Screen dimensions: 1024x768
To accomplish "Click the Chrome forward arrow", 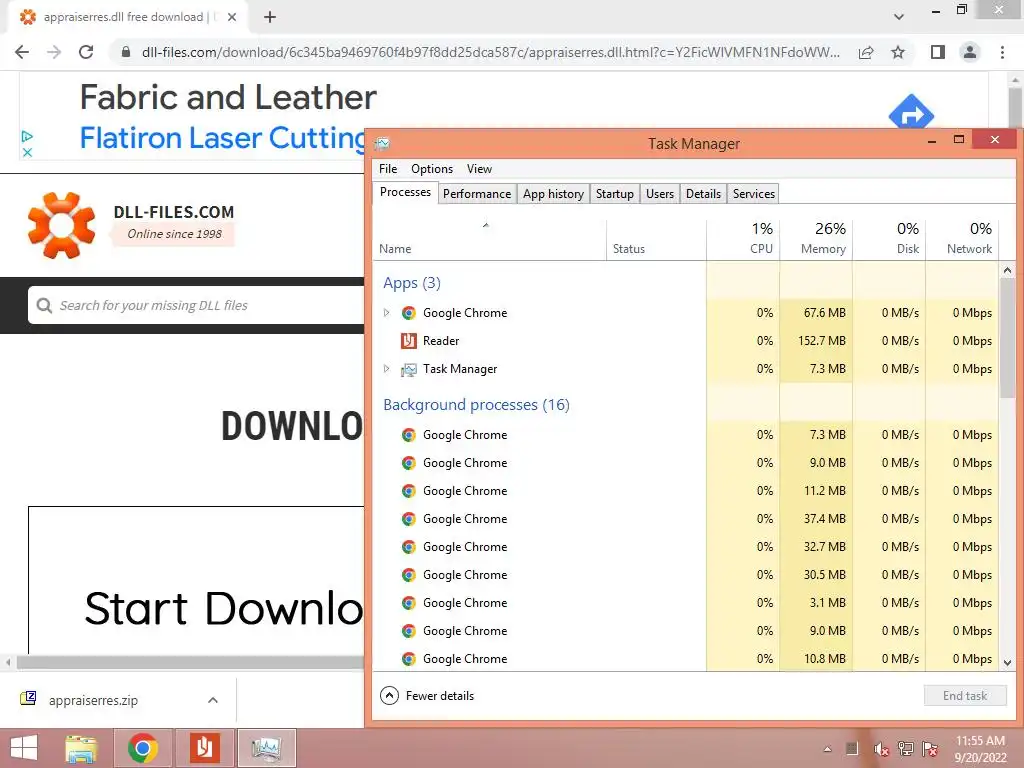I will point(54,52).
